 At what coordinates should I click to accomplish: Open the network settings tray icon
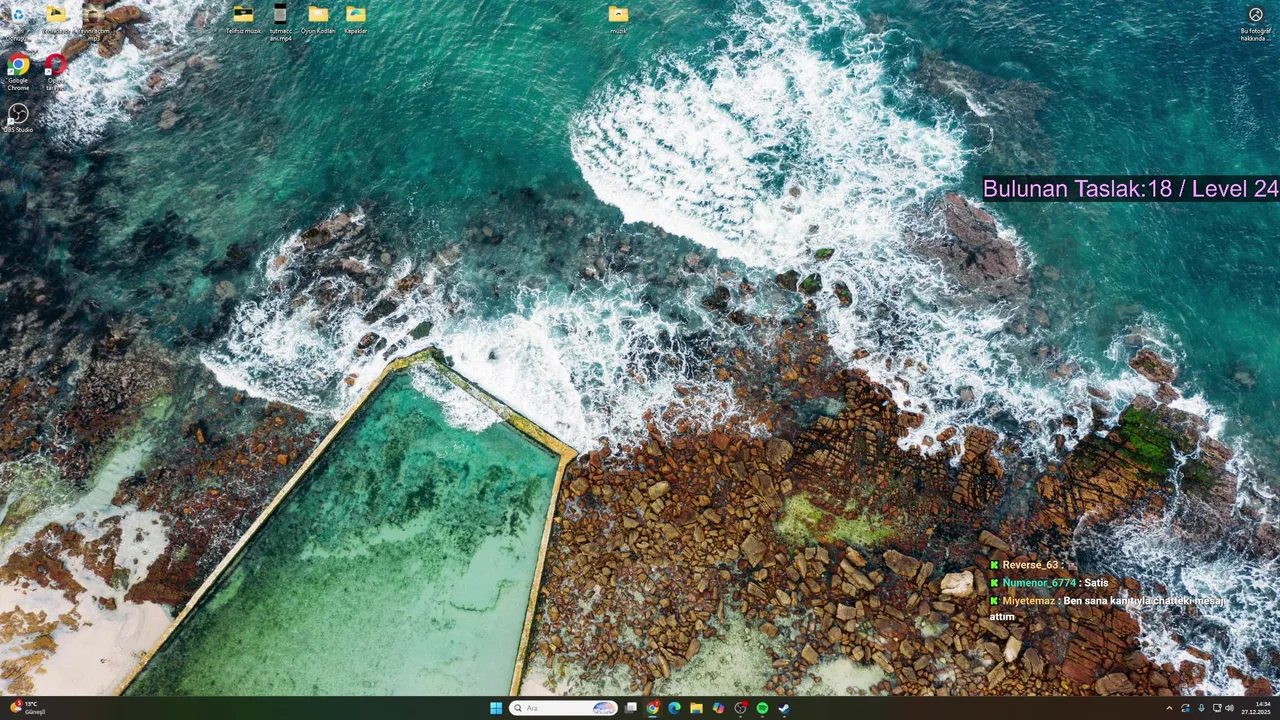tap(1216, 708)
